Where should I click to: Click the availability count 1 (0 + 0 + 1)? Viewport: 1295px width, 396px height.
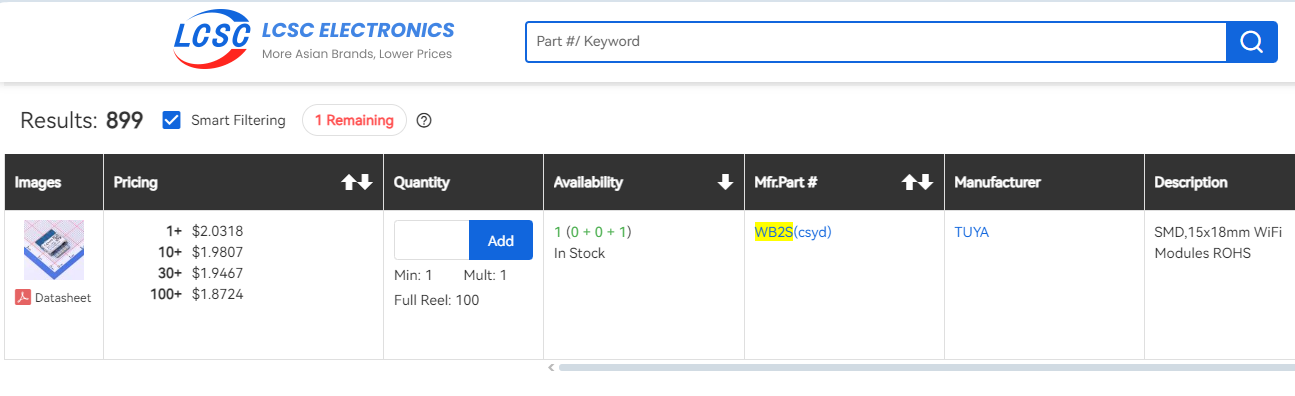pyautogui.click(x=592, y=232)
